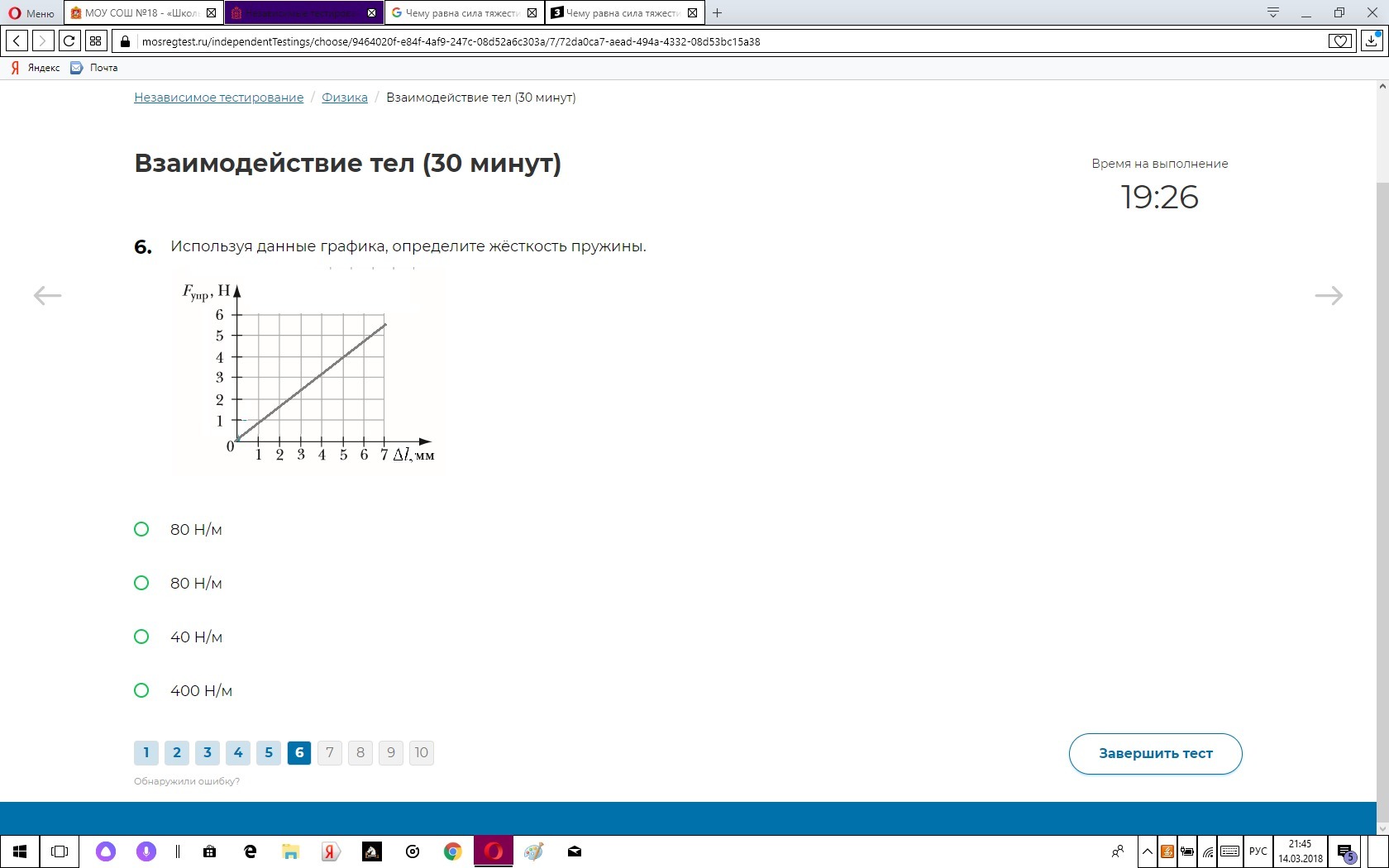Select second 80 Н/м answer option

[141, 583]
